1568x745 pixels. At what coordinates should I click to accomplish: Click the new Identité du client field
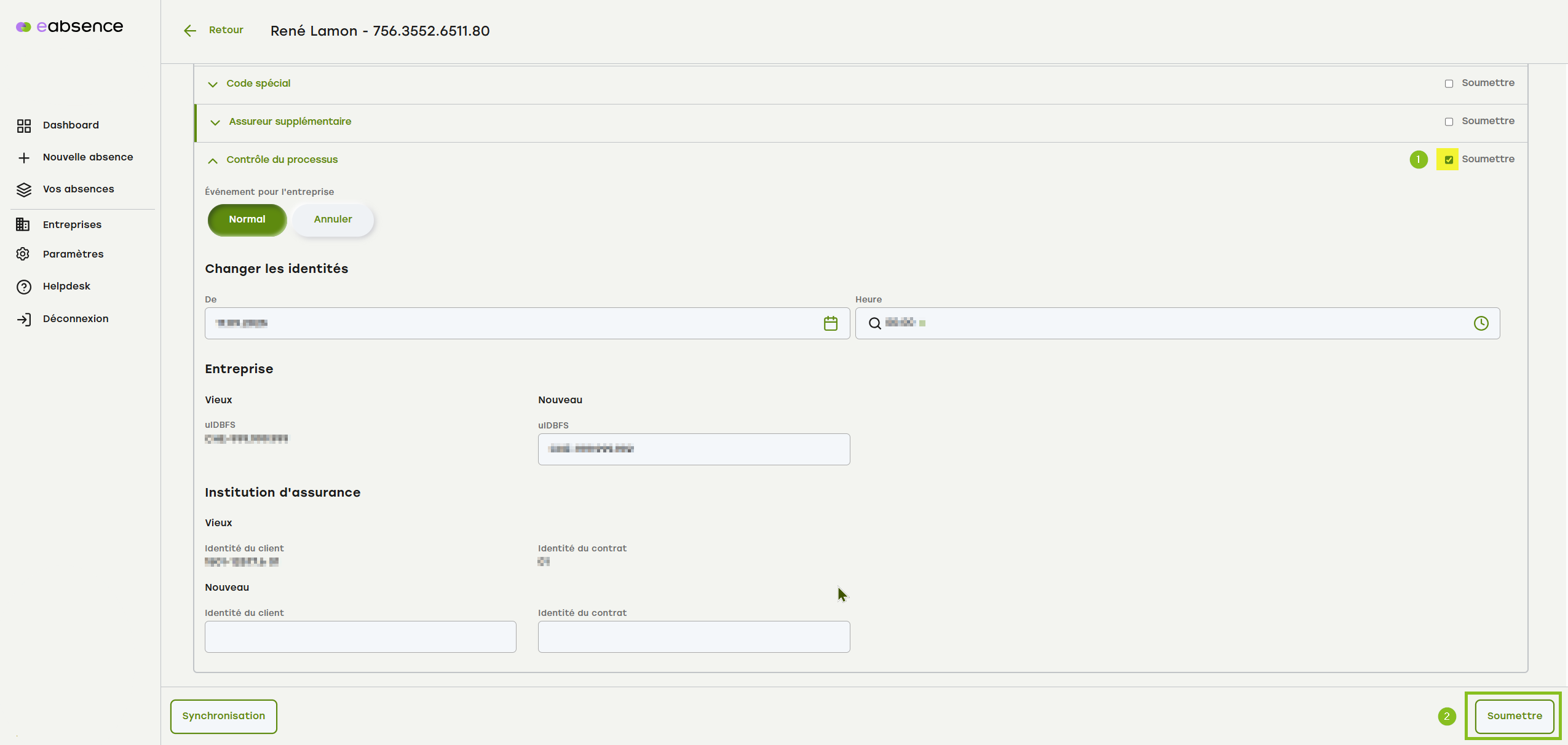pos(360,637)
